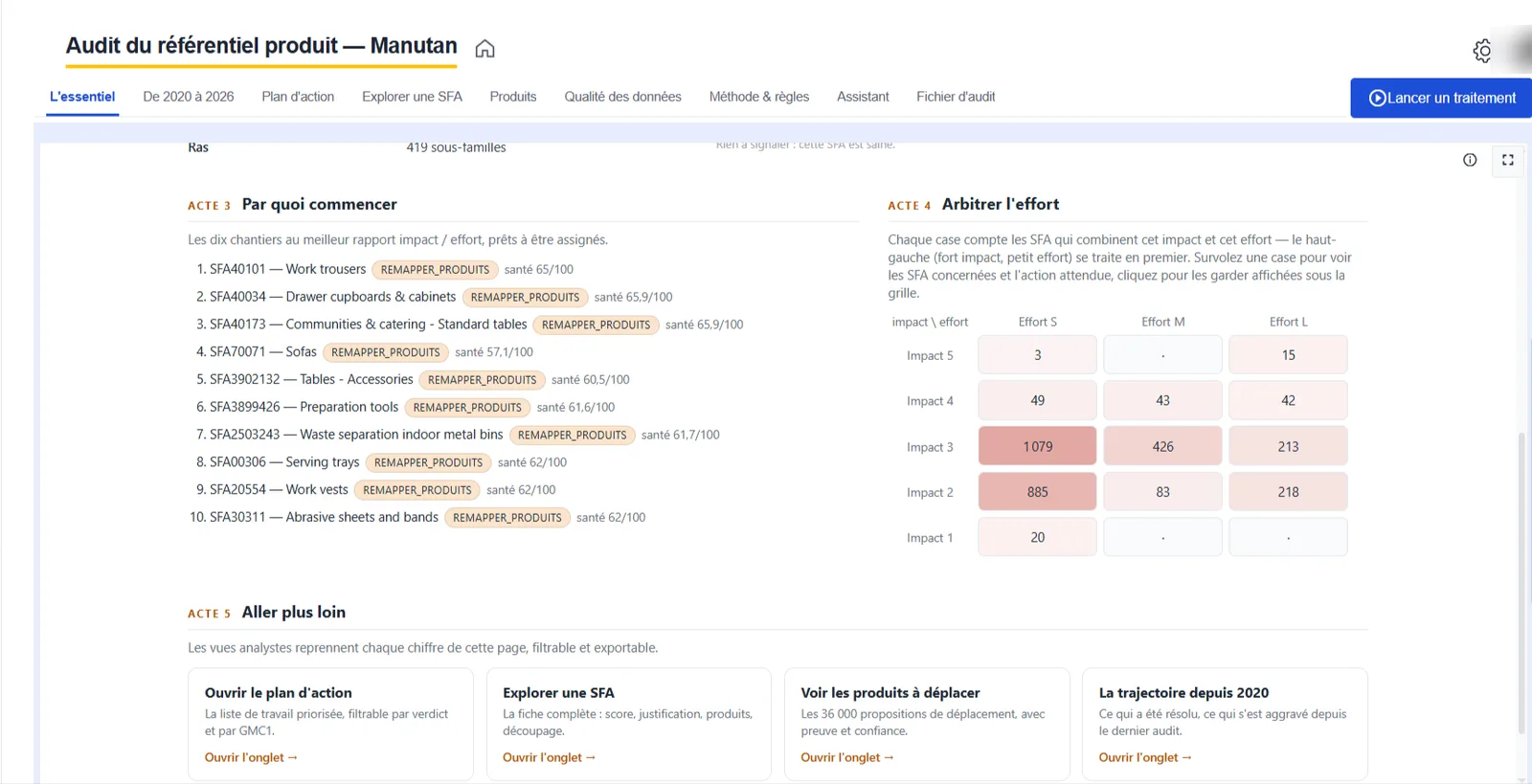Click the La trajectoire depuis 2020 card title

point(1183,693)
